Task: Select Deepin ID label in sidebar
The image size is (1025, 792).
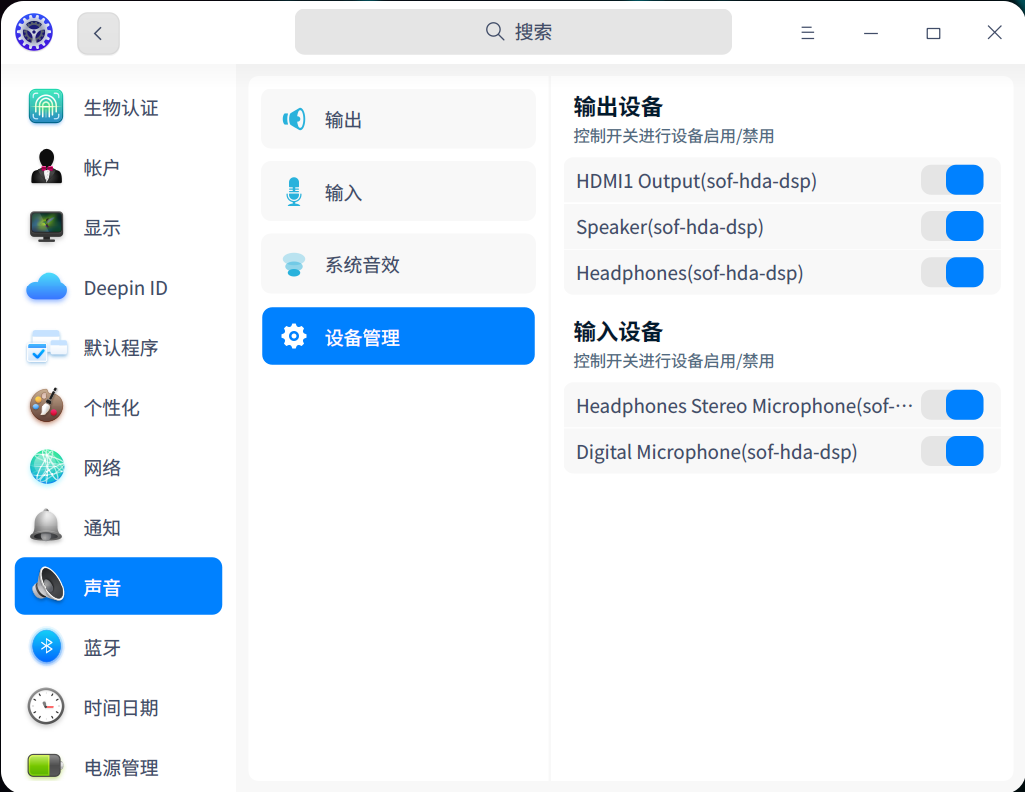Action: 126,288
